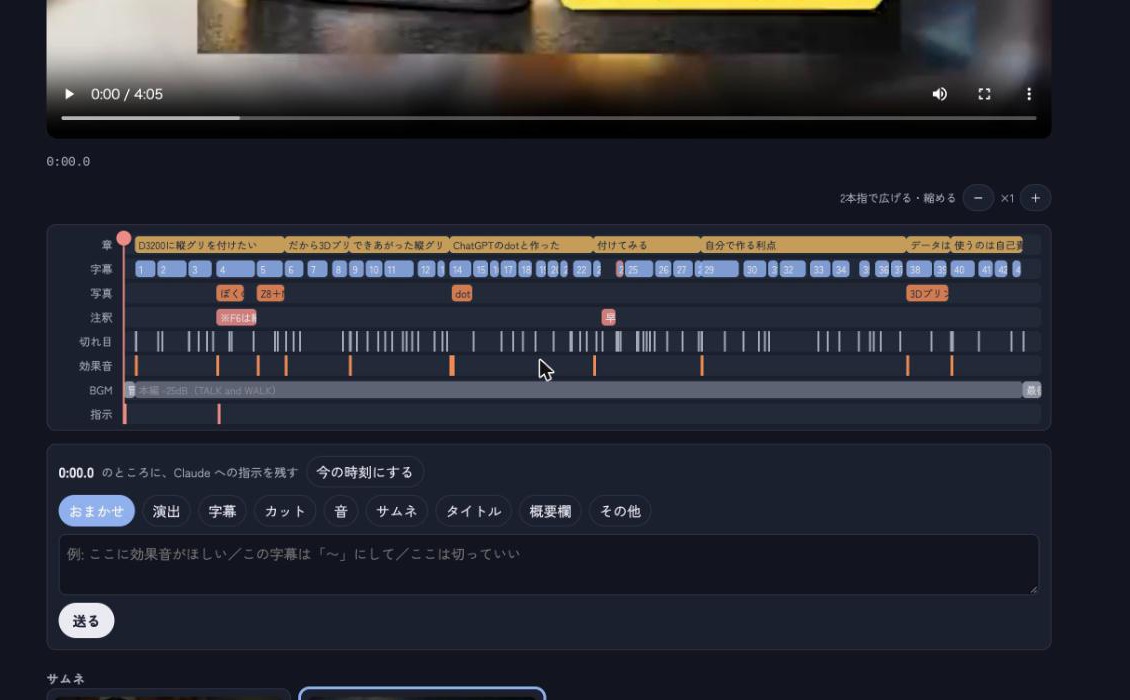Image resolution: width=1130 pixels, height=700 pixels.
Task: Focus the instruction text area for Claude
Action: [549, 564]
